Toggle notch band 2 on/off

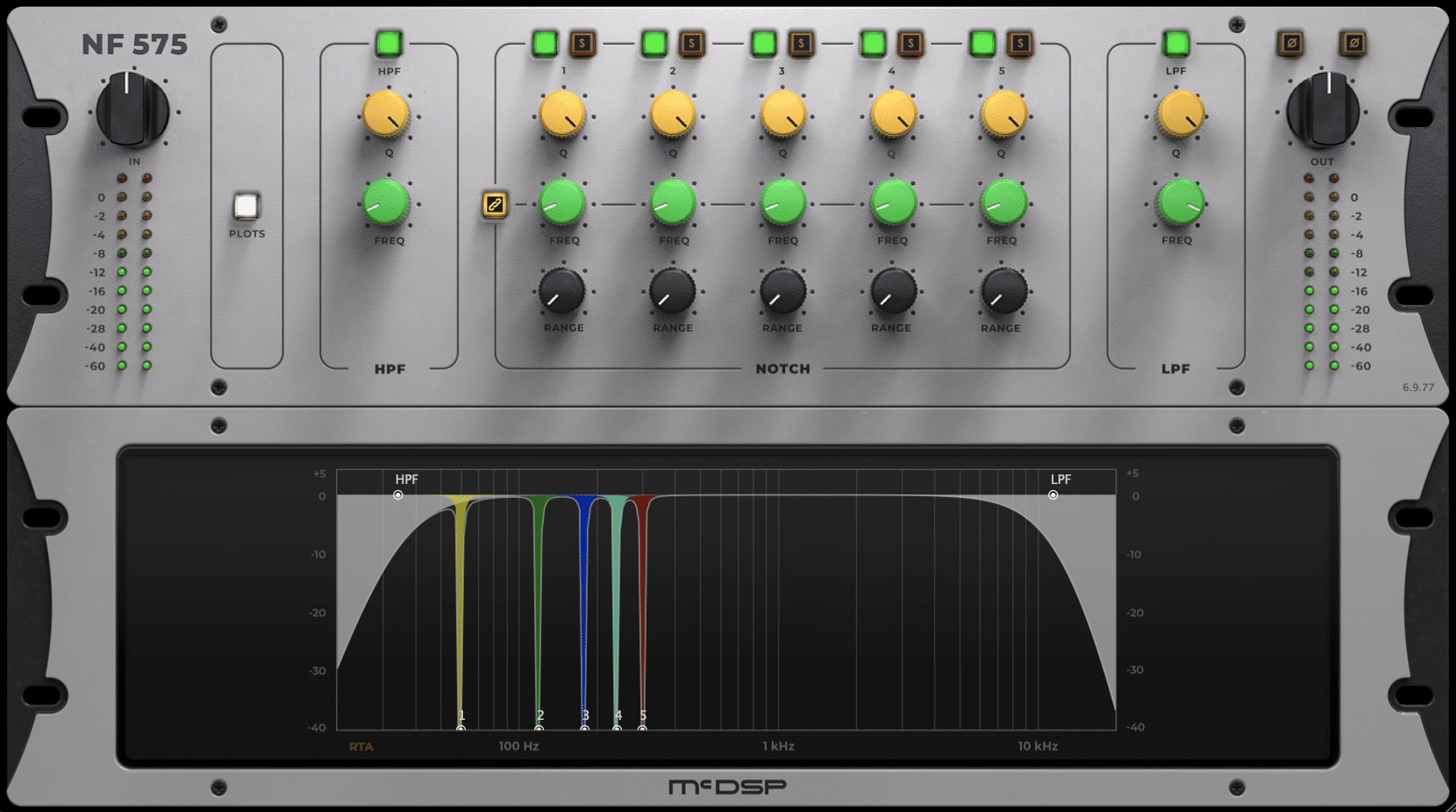click(653, 43)
